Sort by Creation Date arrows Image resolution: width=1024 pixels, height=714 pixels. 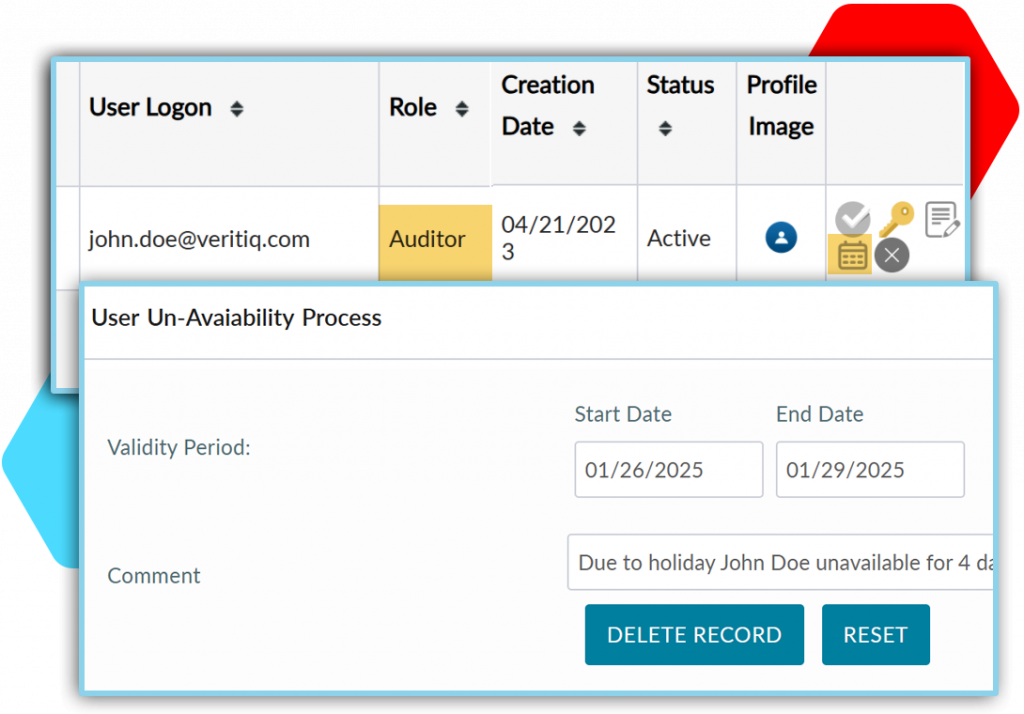(x=579, y=129)
